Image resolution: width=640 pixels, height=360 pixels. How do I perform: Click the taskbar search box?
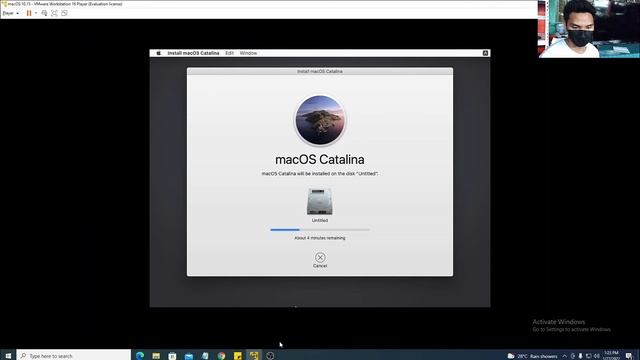click(x=74, y=356)
